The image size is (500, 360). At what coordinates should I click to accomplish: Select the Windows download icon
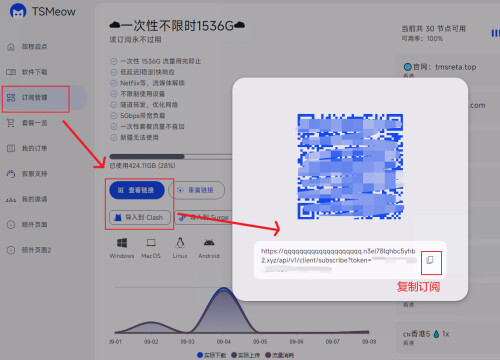(x=122, y=243)
